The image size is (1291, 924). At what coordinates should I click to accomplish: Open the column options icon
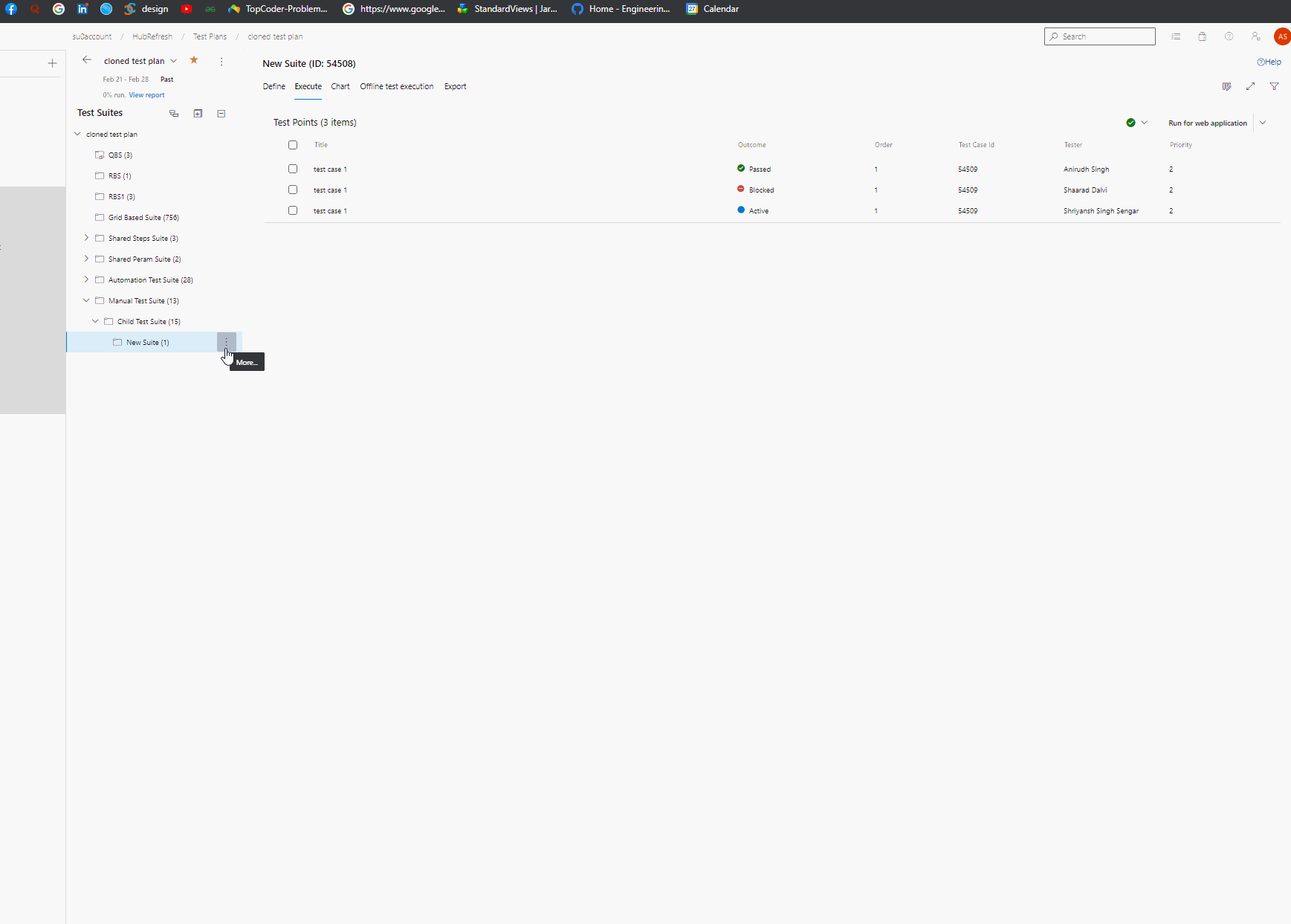tap(1227, 86)
